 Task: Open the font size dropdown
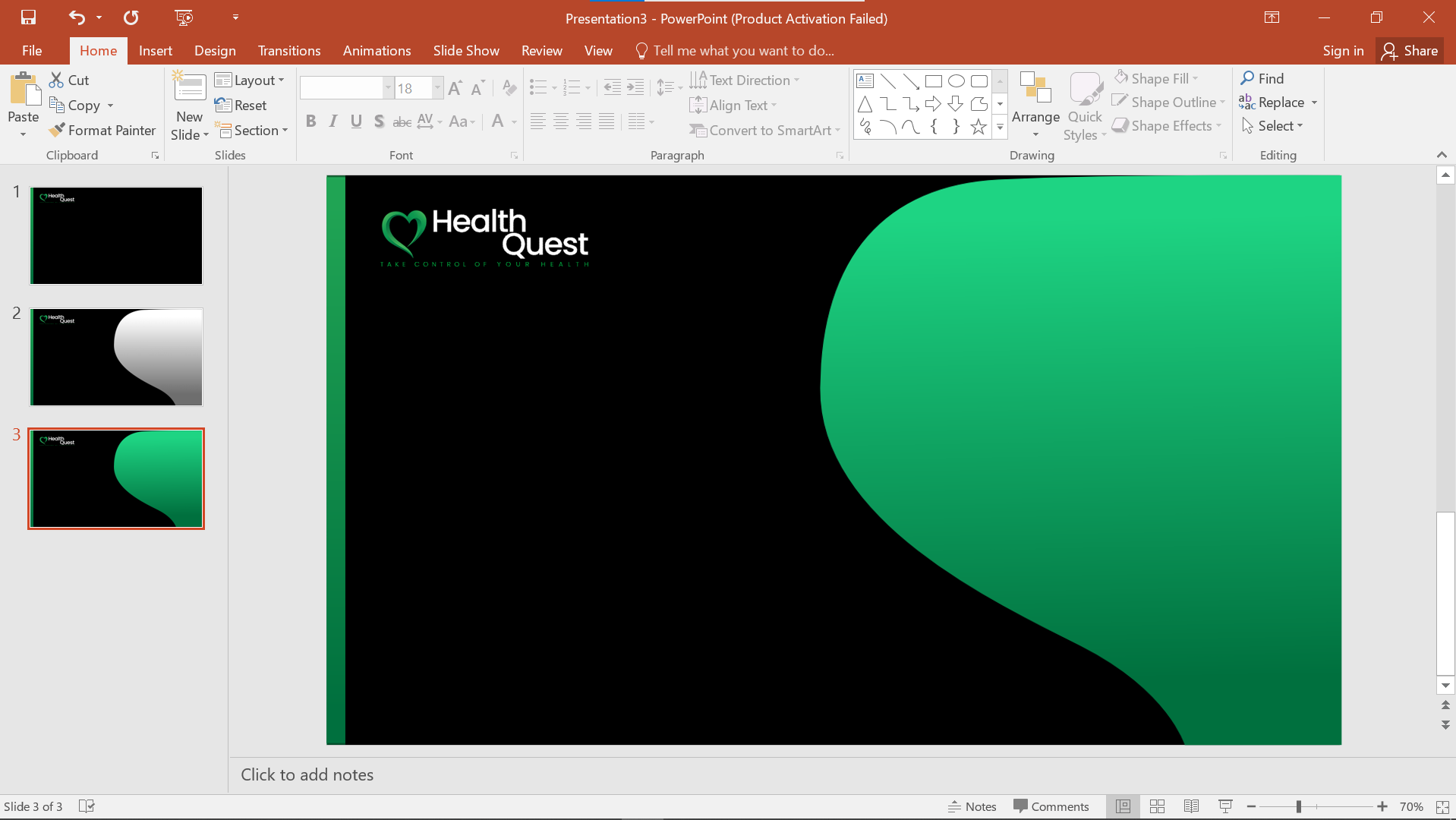click(437, 88)
